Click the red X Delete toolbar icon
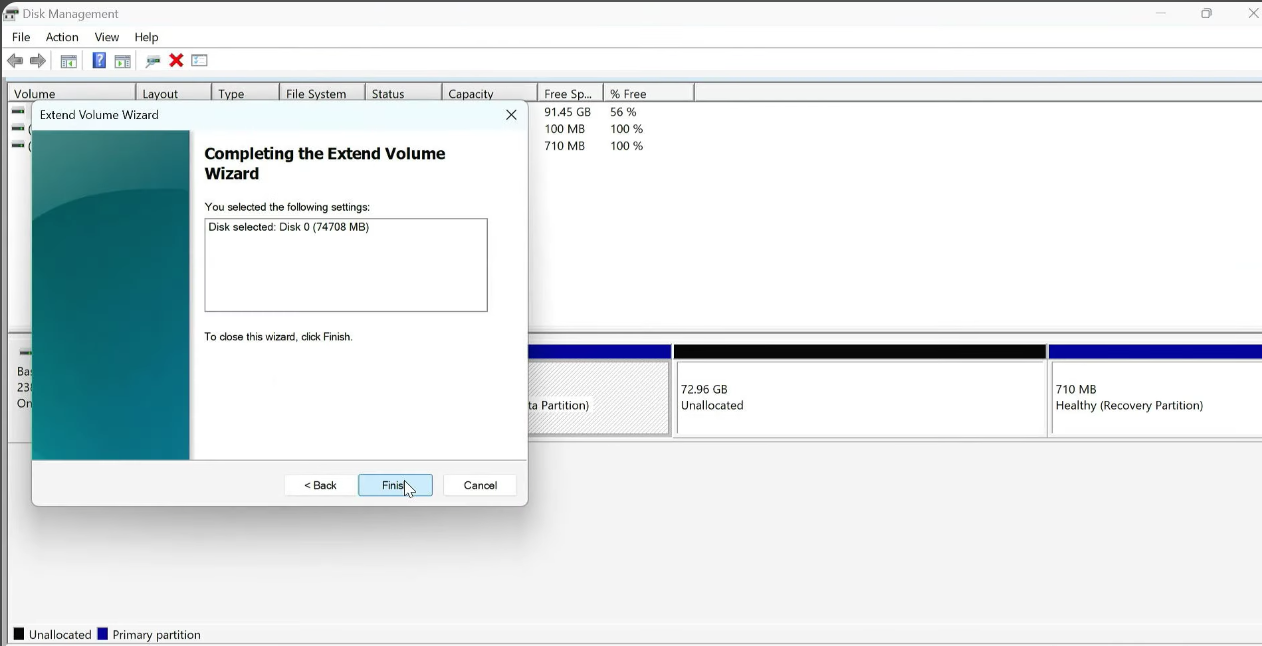 176,61
